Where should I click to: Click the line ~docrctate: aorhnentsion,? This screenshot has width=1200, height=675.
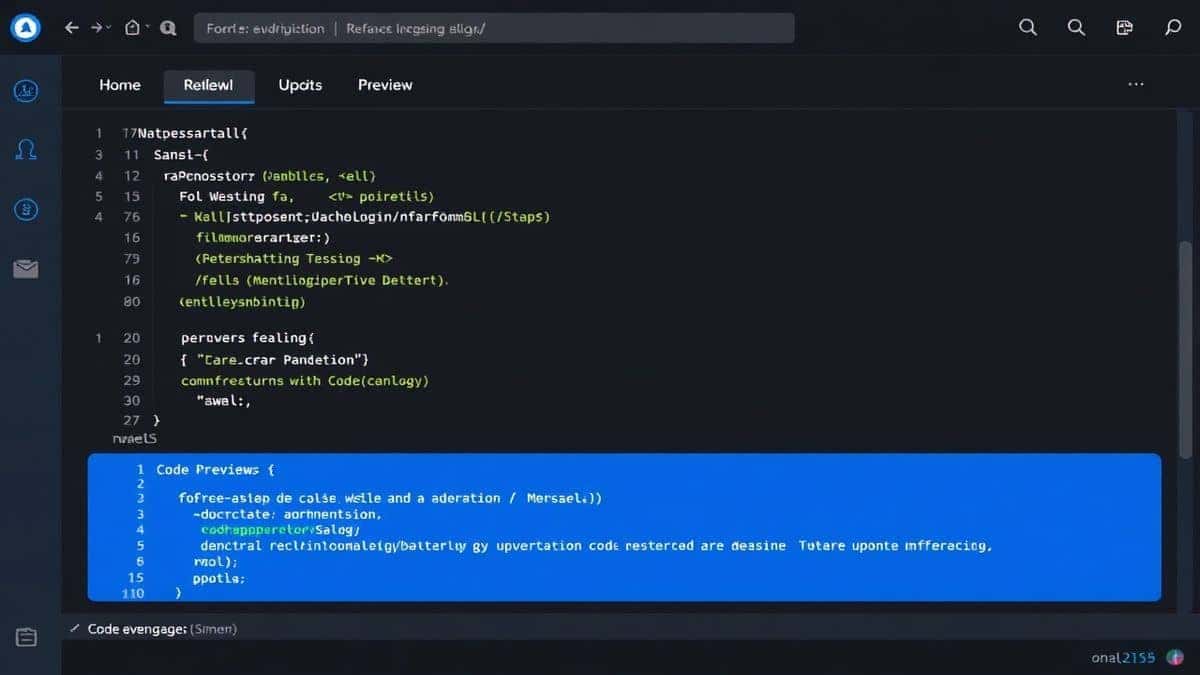[x=287, y=514]
